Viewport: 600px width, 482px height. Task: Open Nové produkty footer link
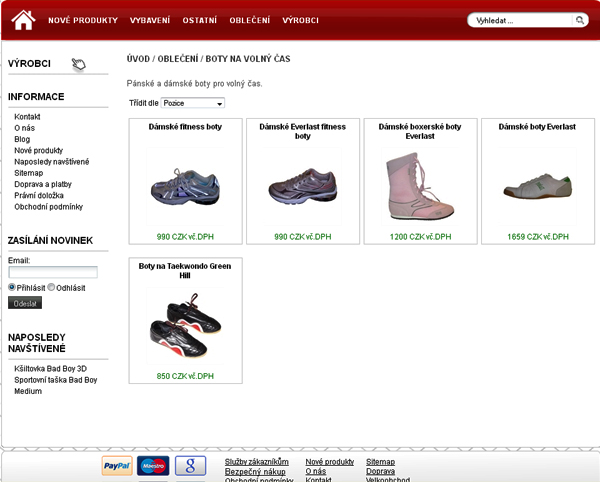[x=330, y=462]
